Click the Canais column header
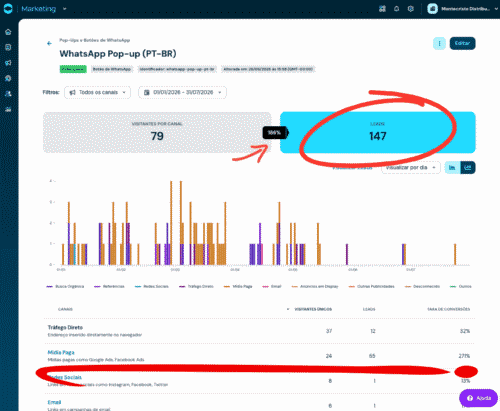Viewport: 500px width, 411px height. coord(65,309)
